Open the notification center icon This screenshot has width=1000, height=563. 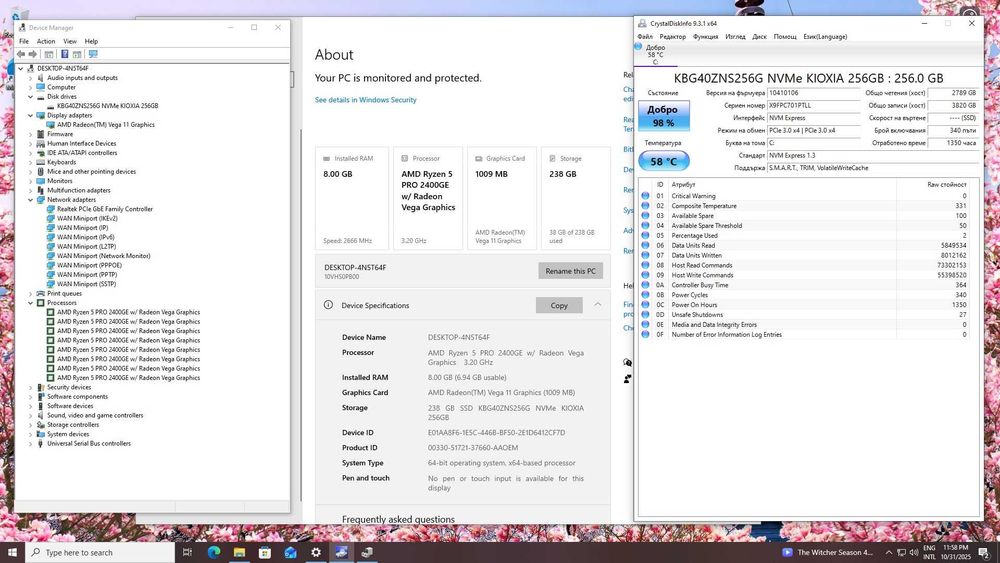pyautogui.click(x=984, y=552)
